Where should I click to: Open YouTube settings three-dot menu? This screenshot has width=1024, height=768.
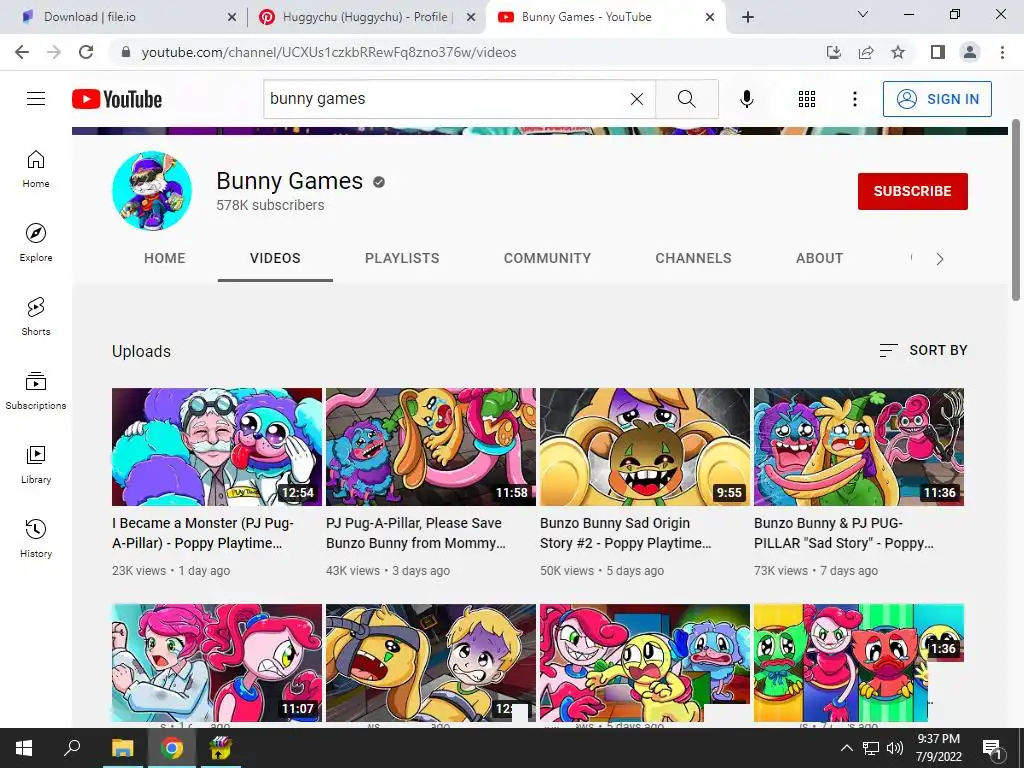pyautogui.click(x=854, y=99)
